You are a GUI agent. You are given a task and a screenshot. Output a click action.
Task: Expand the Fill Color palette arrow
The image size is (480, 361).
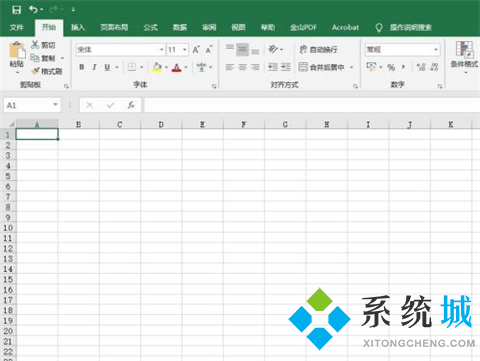[x=166, y=67]
